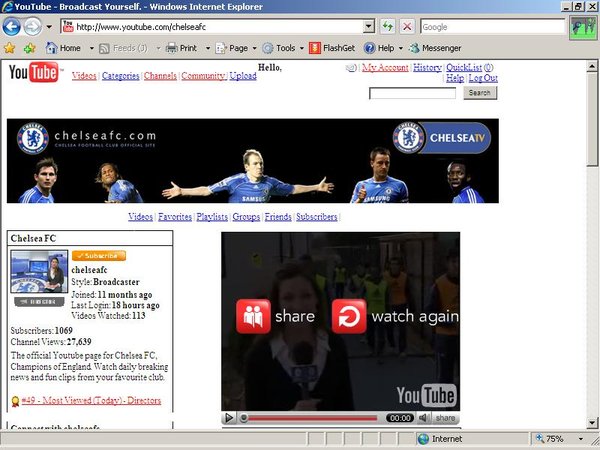Click the Chelsea TV badge in banner
This screenshot has height=450, width=600.
coord(442,138)
